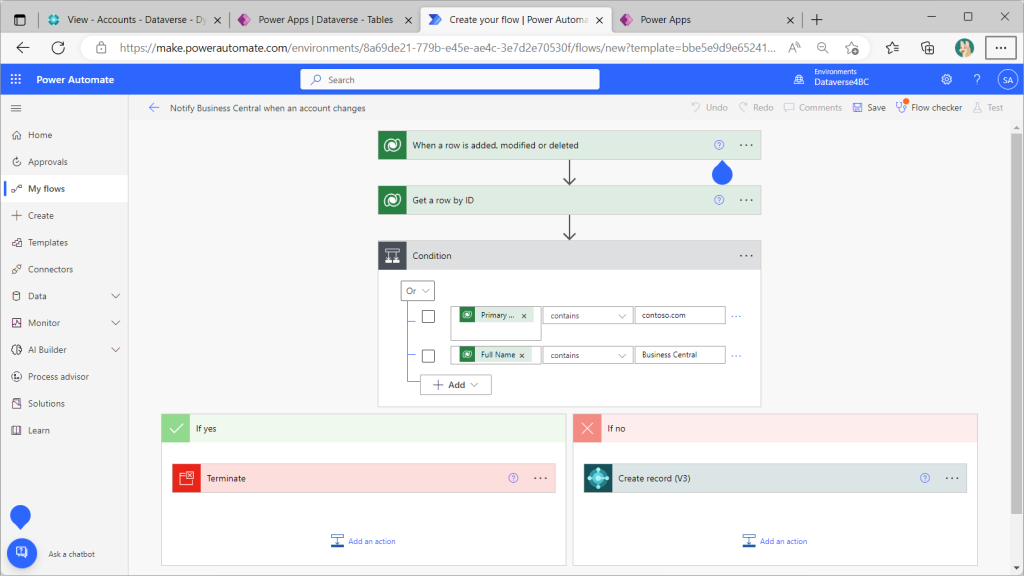Click the header help question mark
The height and width of the screenshot is (576, 1024).
(x=977, y=79)
